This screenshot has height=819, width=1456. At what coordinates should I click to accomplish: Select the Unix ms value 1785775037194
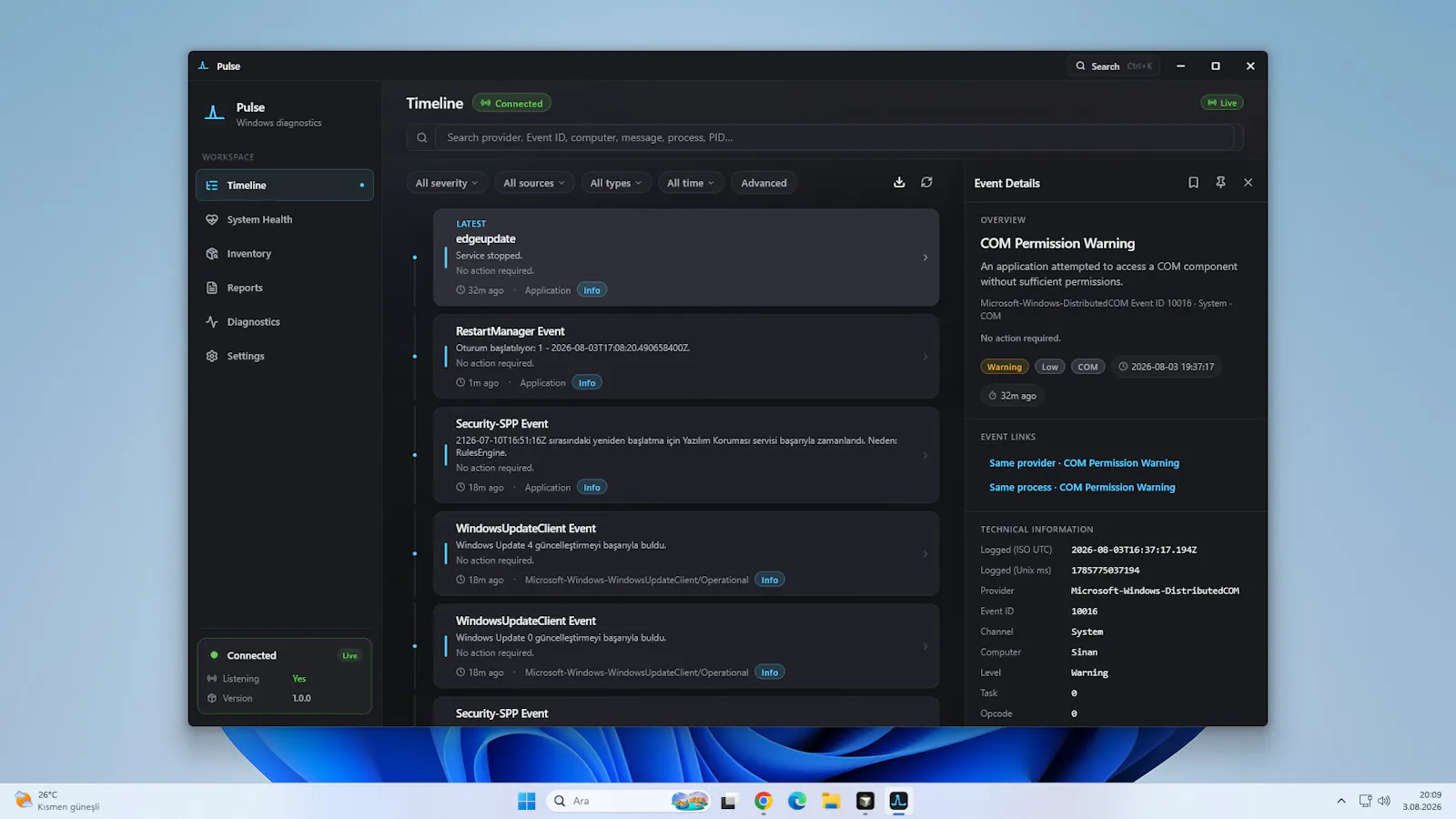[x=1106, y=571]
